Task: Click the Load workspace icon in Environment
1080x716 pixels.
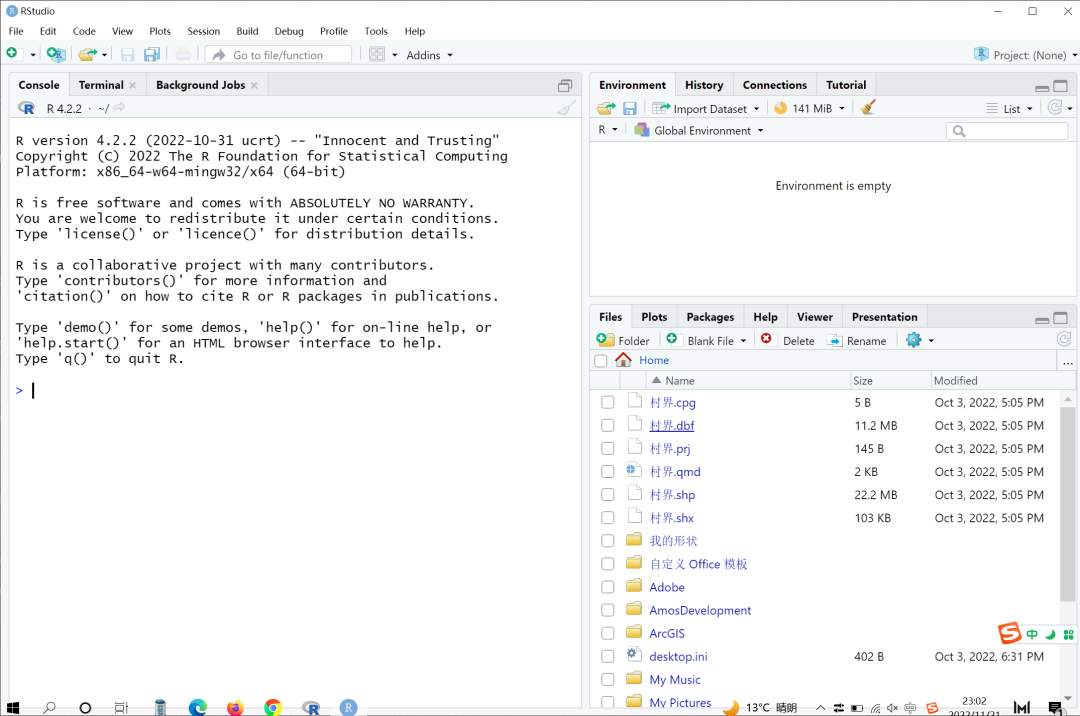Action: pos(606,108)
